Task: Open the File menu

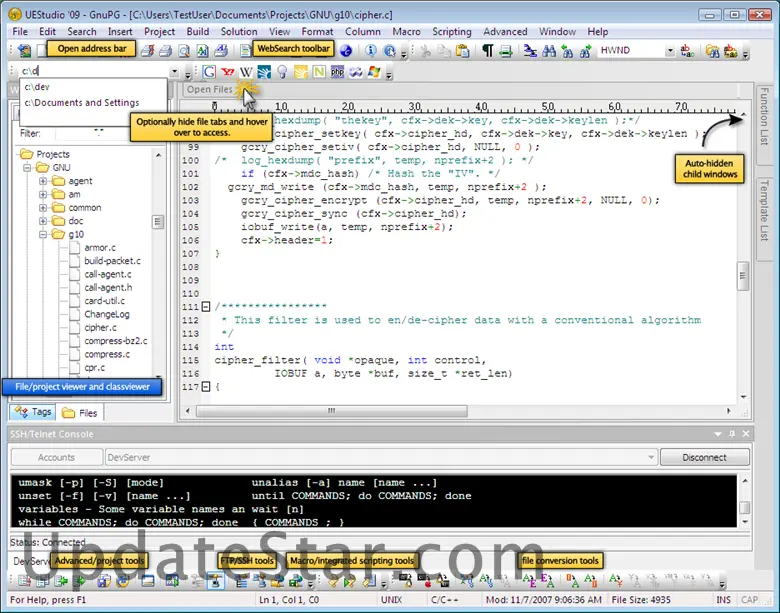Action: click(20, 31)
